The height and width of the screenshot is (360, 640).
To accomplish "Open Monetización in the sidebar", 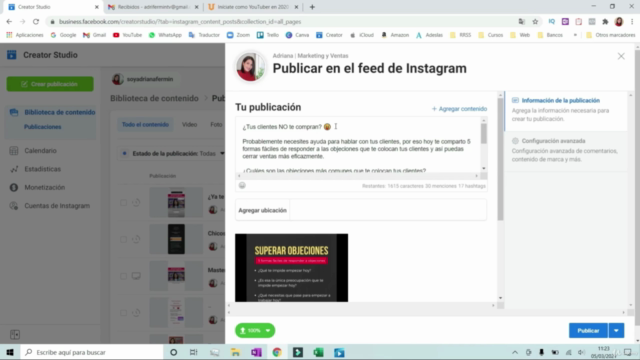I will tap(44, 187).
